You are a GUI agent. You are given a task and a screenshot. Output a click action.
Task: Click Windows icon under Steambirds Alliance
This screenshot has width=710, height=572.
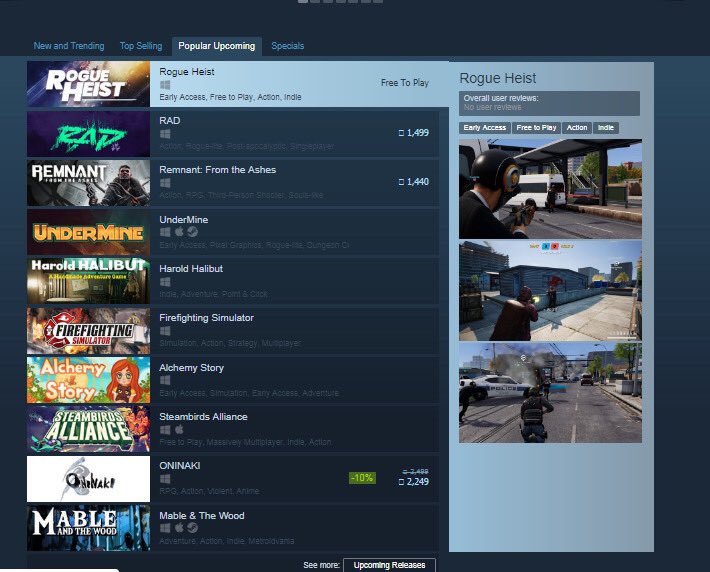point(165,429)
